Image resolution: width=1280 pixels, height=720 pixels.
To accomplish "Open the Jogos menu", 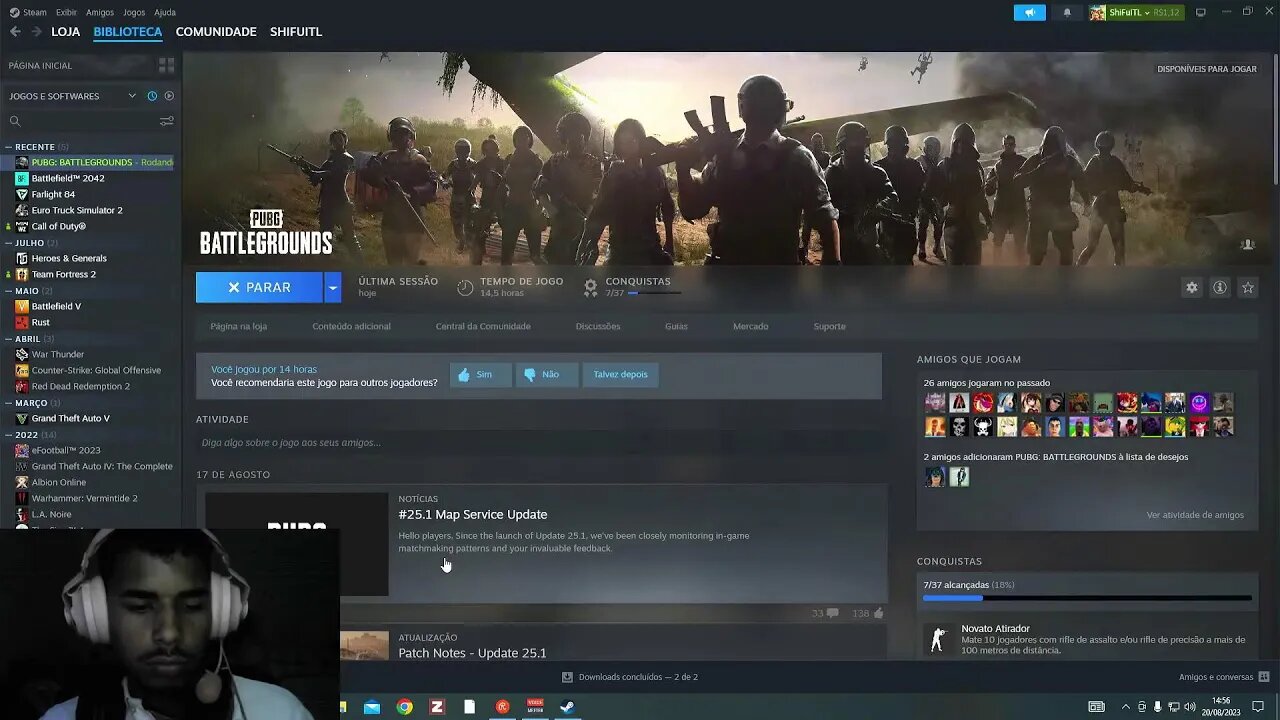I will click(x=134, y=12).
